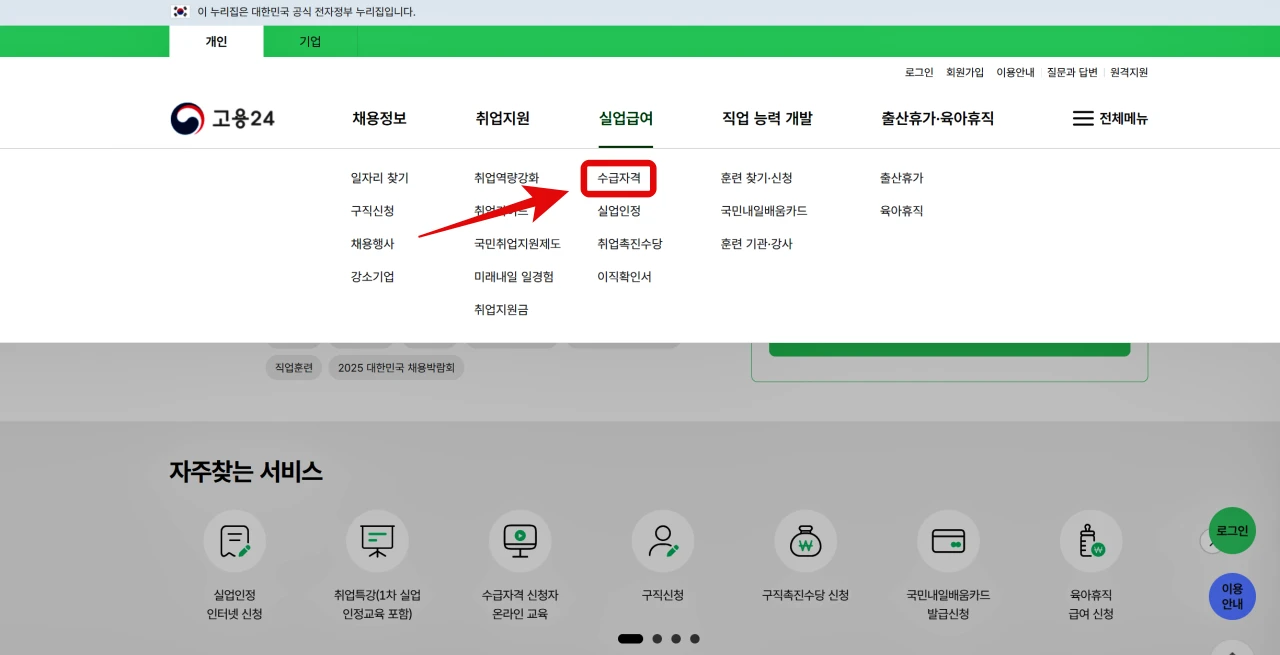
Task: Open 수급자격 신청자 온라인 교육 icon
Action: [x=520, y=540]
